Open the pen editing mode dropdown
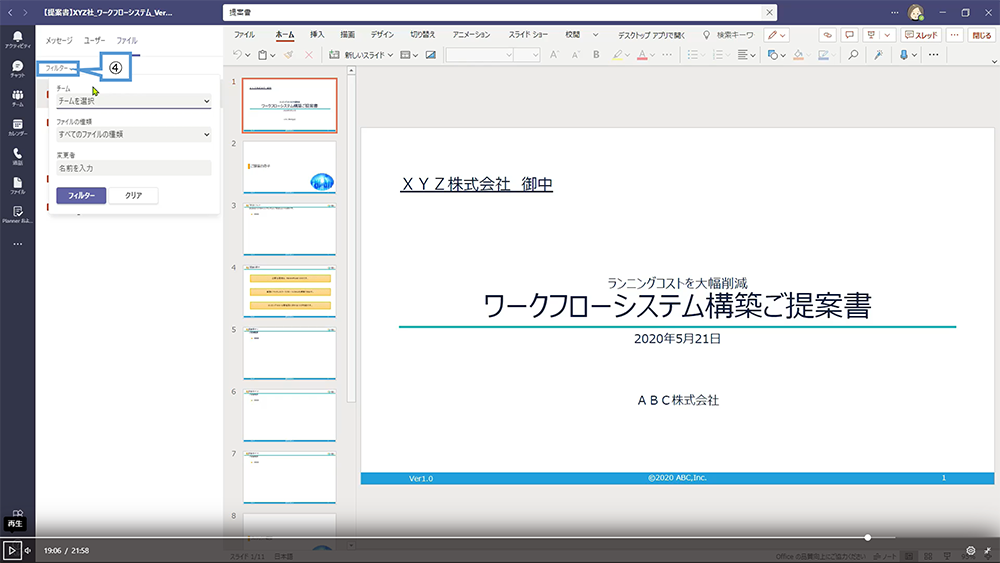 (x=777, y=35)
